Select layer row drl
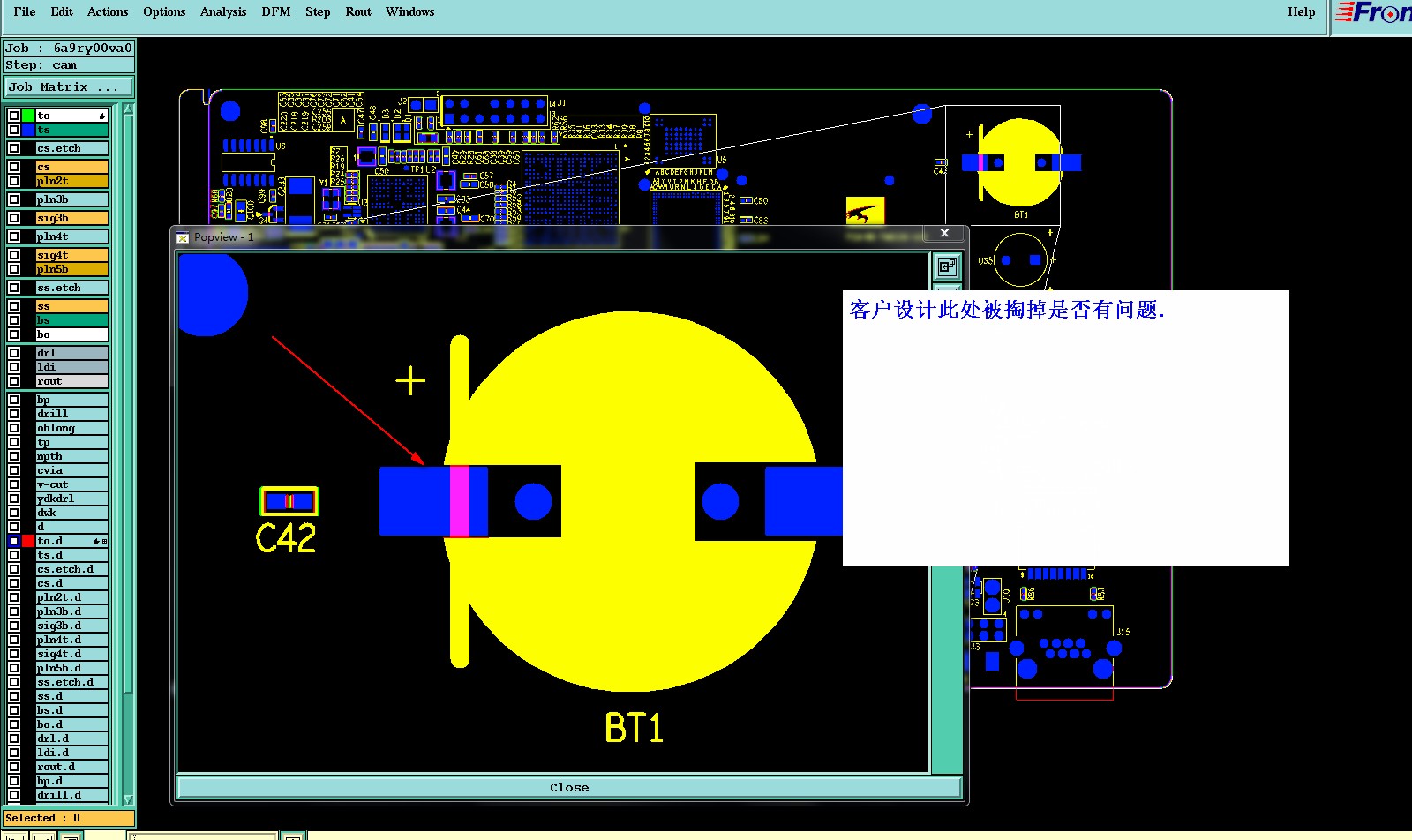The image size is (1412, 840). coord(71,353)
